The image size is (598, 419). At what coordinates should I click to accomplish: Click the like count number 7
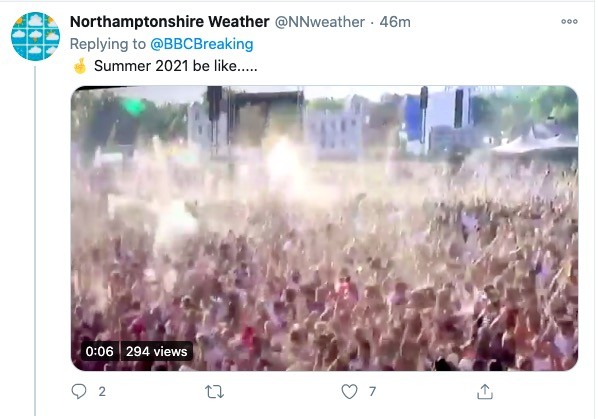pos(373,392)
